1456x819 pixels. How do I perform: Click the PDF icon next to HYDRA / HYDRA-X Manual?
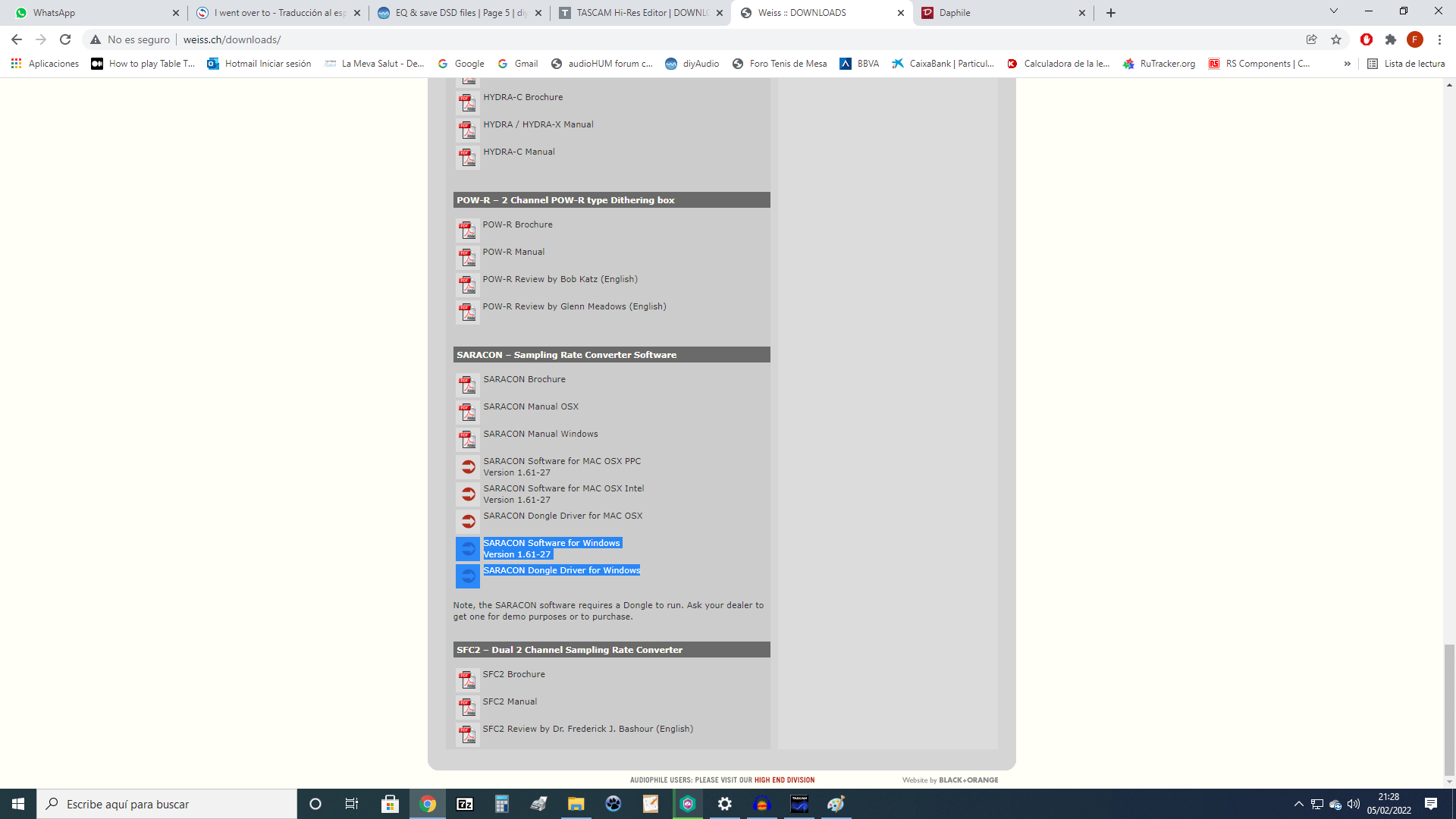pos(467,130)
